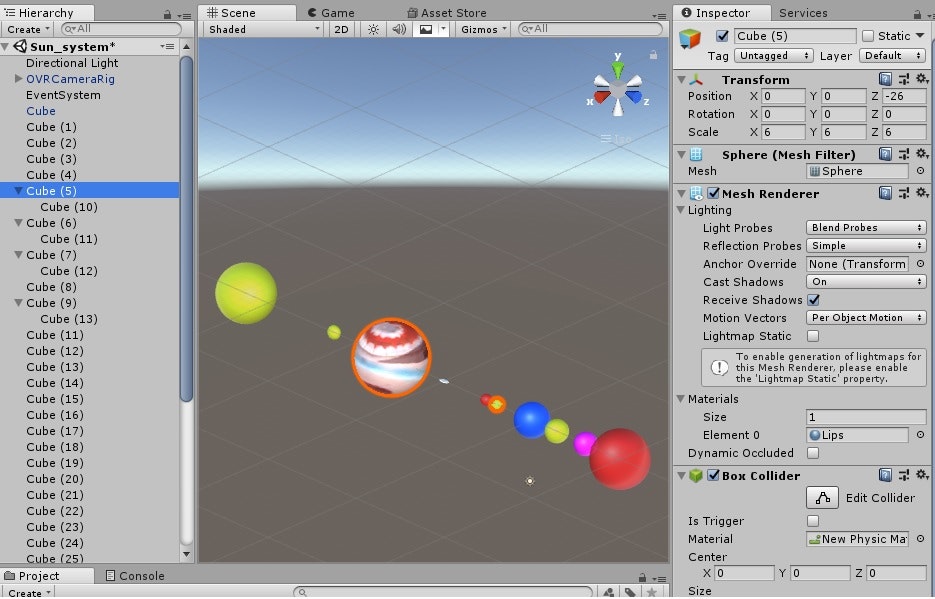
Task: Open Transform component gear settings
Action: tap(921, 79)
